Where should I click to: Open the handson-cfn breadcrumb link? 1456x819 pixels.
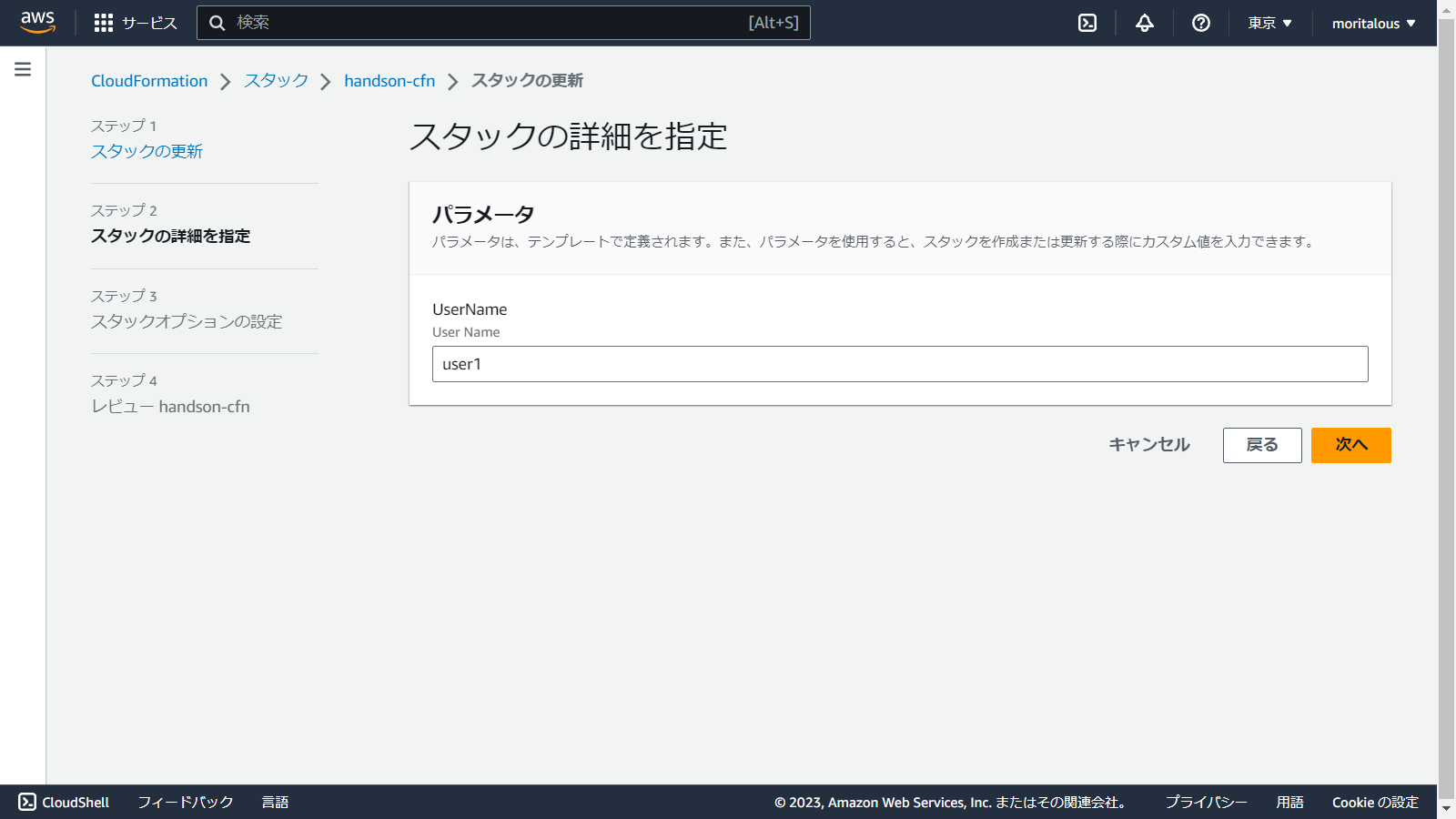pyautogui.click(x=389, y=81)
